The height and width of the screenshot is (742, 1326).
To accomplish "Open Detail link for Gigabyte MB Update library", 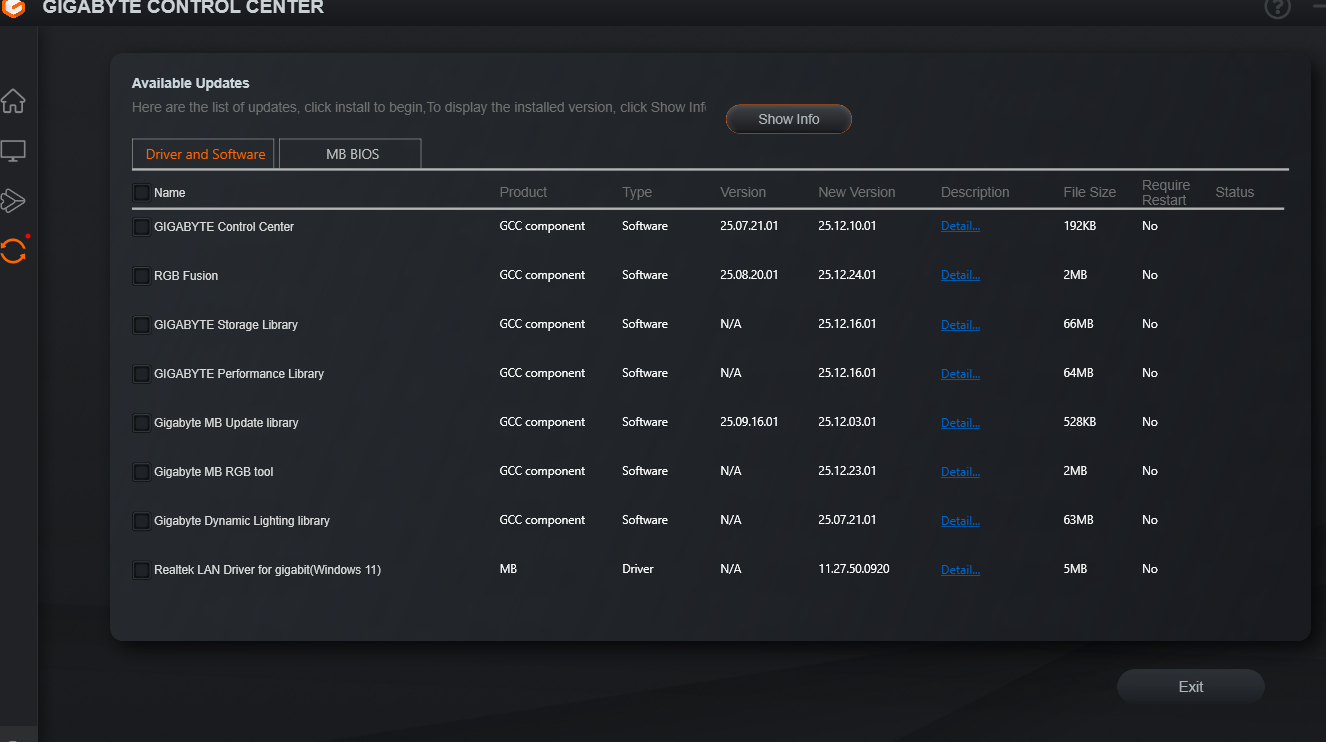I will click(960, 422).
